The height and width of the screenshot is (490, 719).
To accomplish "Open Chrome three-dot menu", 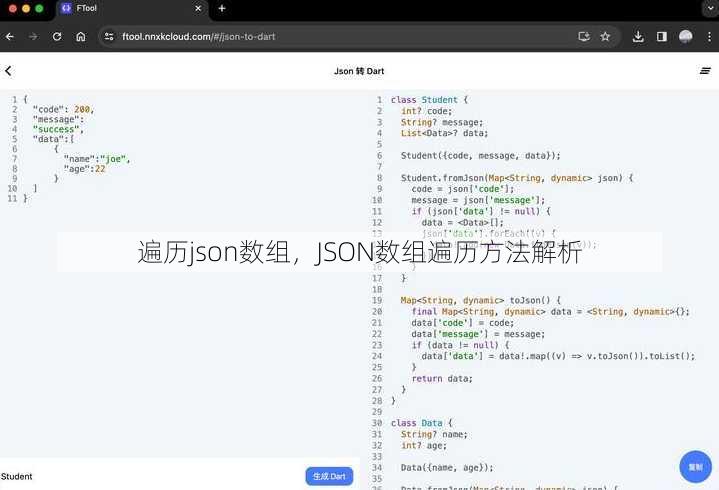I will pos(709,37).
